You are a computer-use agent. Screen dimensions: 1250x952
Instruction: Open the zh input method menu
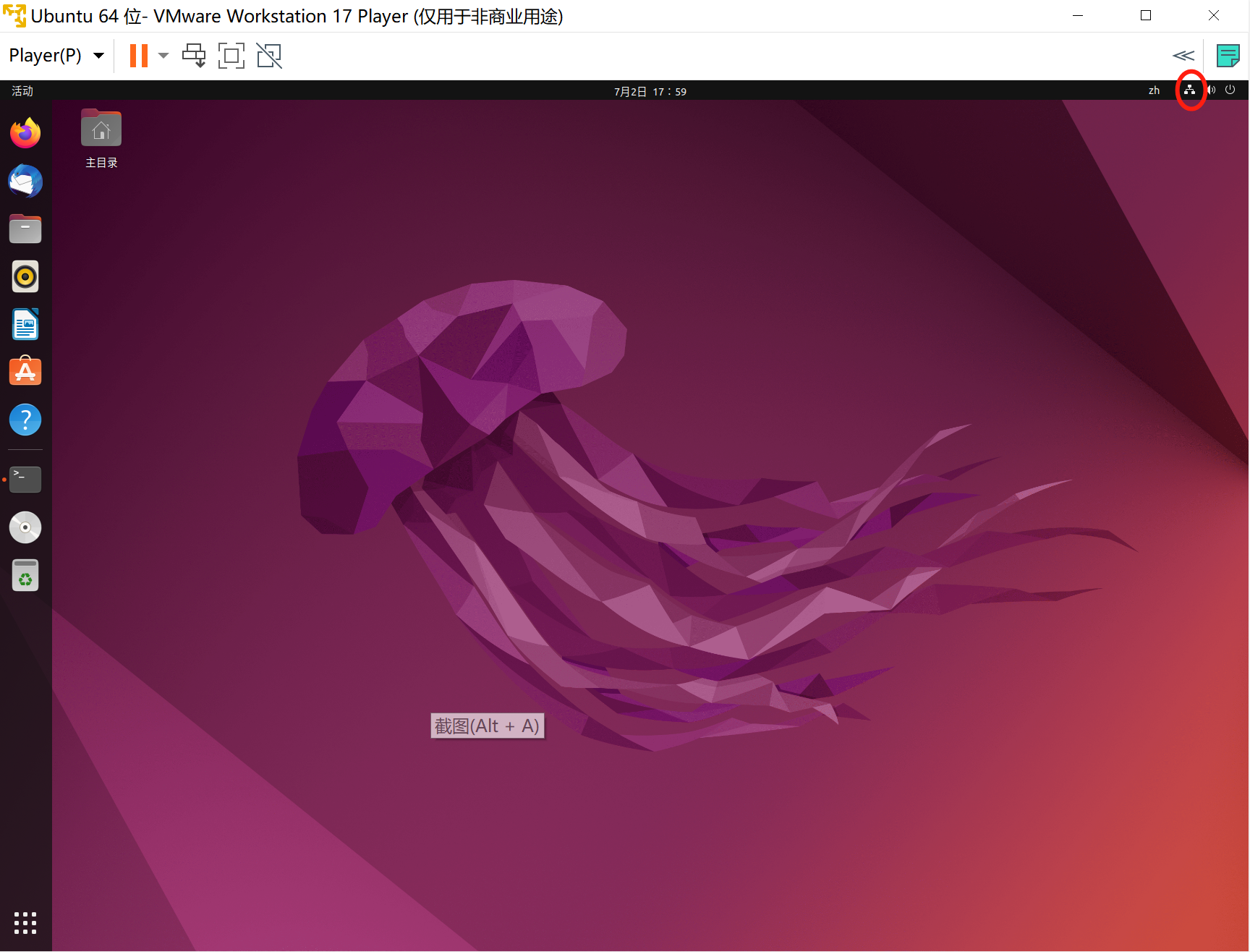pos(1155,90)
